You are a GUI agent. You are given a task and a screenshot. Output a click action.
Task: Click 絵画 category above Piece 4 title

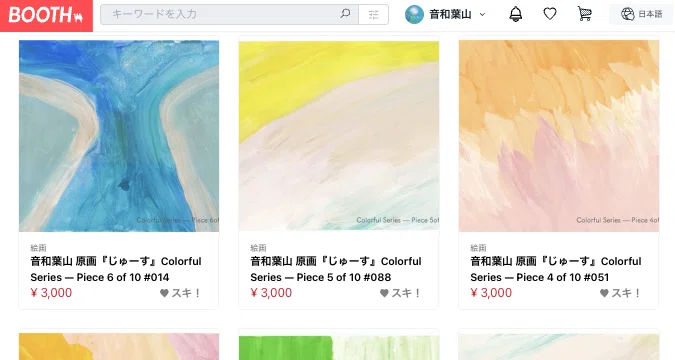pyautogui.click(x=478, y=248)
